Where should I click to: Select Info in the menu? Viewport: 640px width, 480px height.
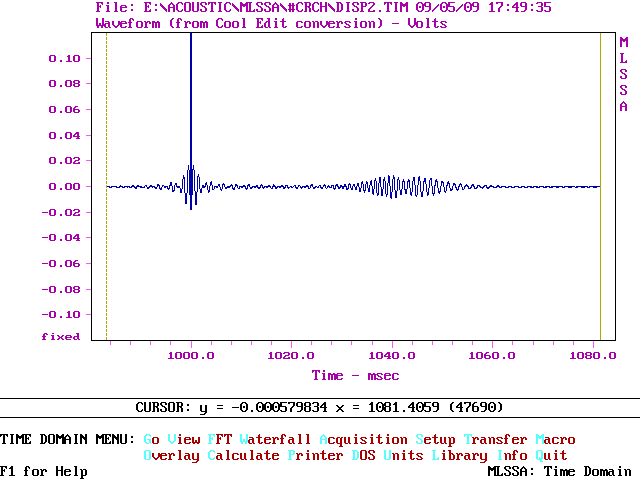511,455
